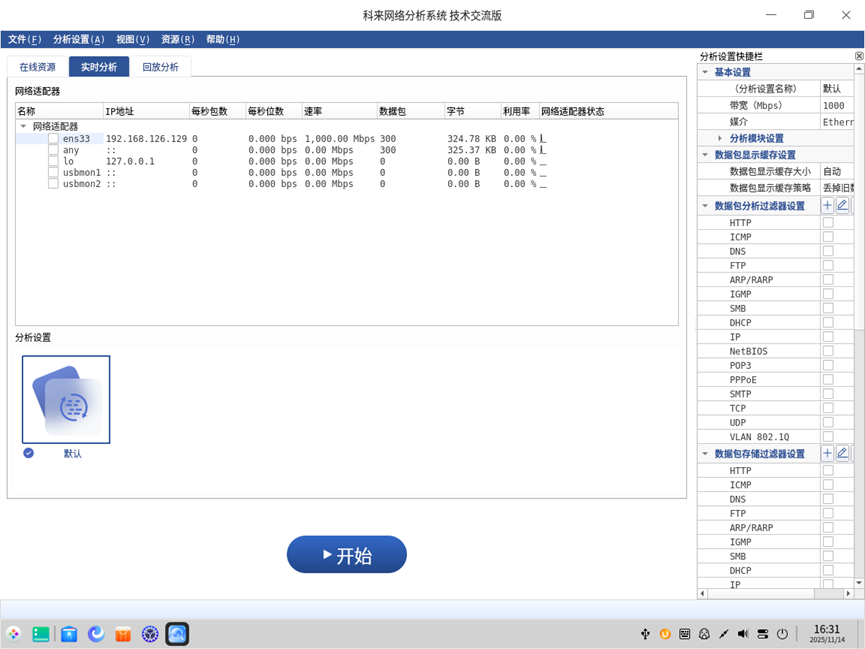Click the power icon in system tray
This screenshot has height=649, width=865.
[782, 634]
